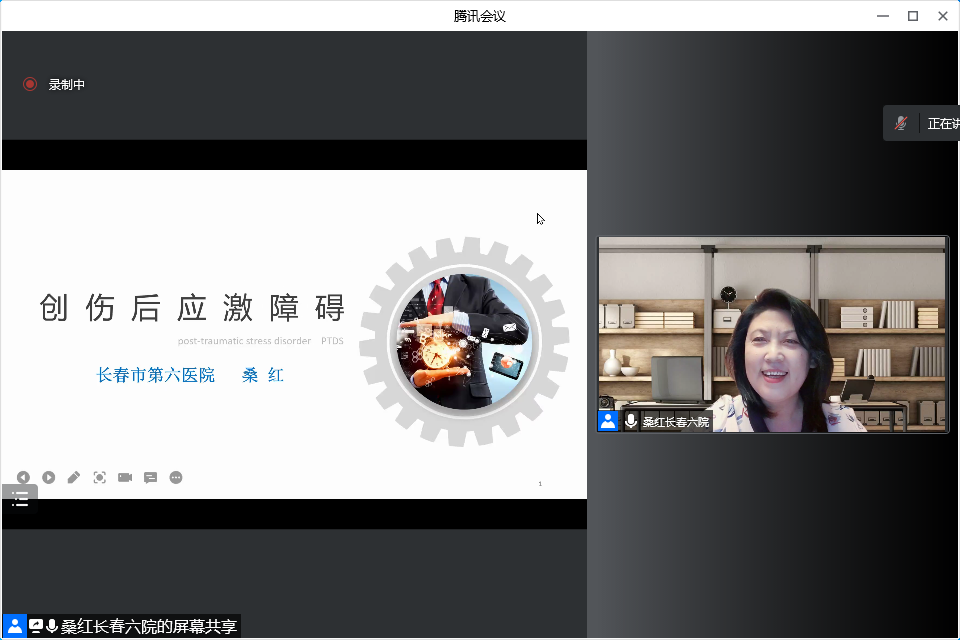
Task: Click the blue user avatar in video tile
Action: coord(608,421)
